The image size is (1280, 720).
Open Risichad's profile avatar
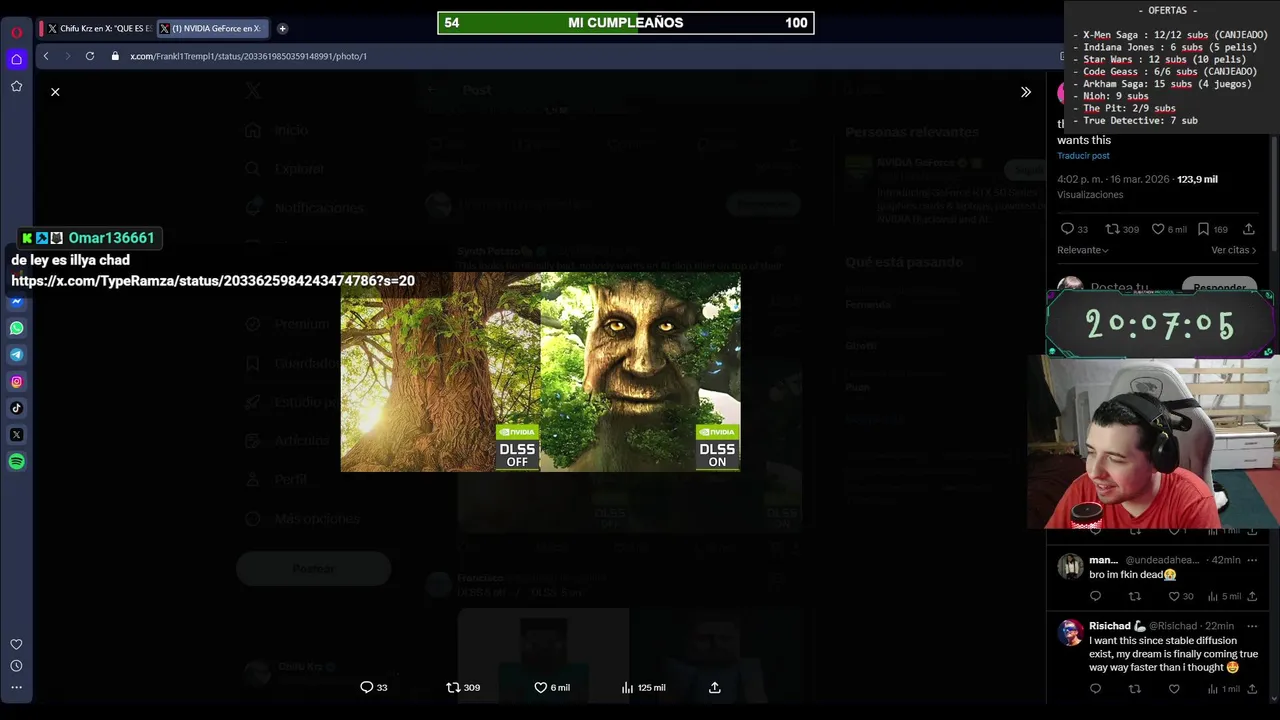point(1070,633)
